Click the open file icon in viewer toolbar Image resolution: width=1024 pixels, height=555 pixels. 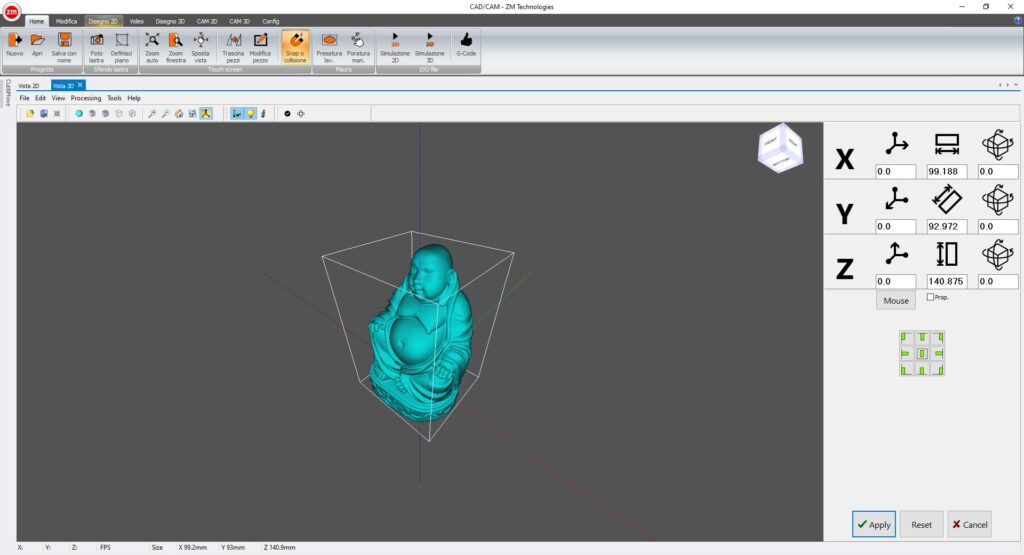[30, 114]
